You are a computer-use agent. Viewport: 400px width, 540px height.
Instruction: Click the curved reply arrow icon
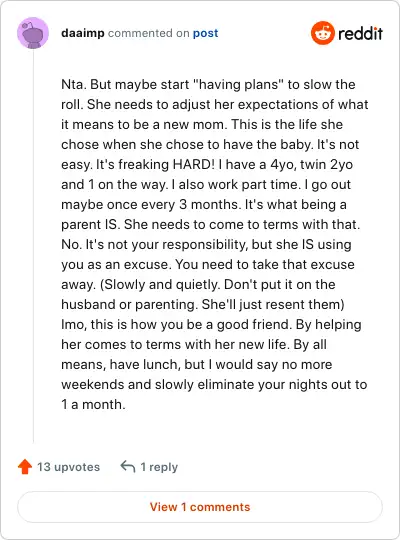[x=128, y=467]
